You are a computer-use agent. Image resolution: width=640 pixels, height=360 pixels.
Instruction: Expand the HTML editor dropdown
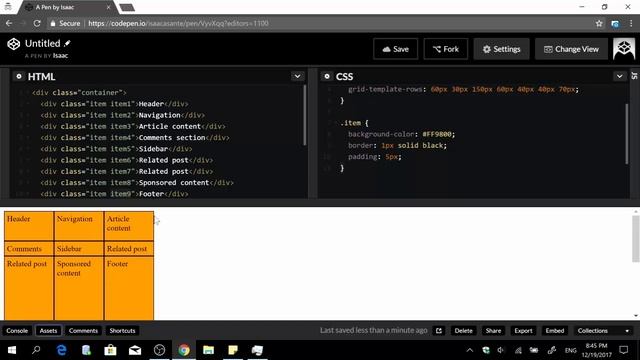click(x=298, y=76)
